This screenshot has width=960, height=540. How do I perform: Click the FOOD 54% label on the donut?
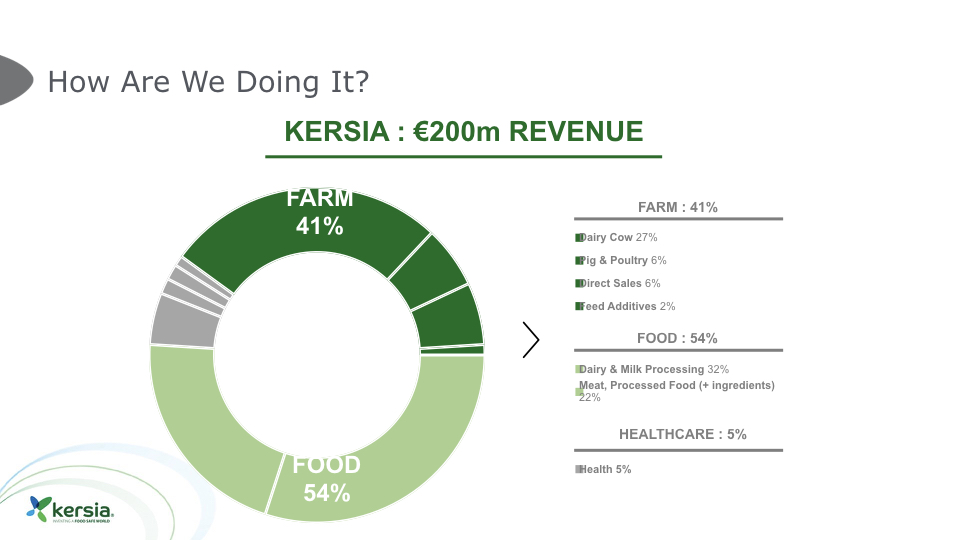click(x=327, y=478)
